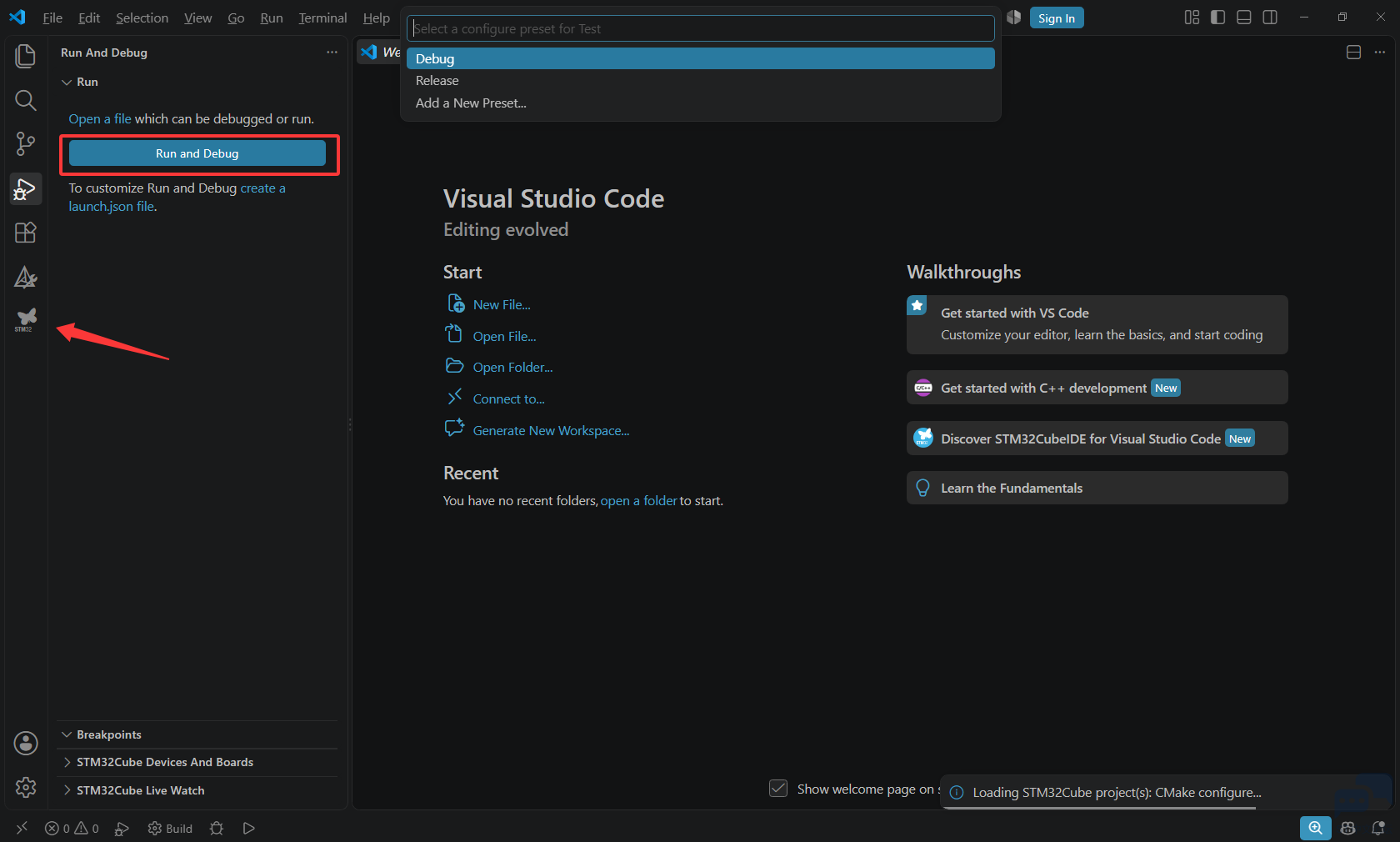Click the zoom magnifier status bar icon
Screen dimensions: 1400x842
click(x=1315, y=828)
